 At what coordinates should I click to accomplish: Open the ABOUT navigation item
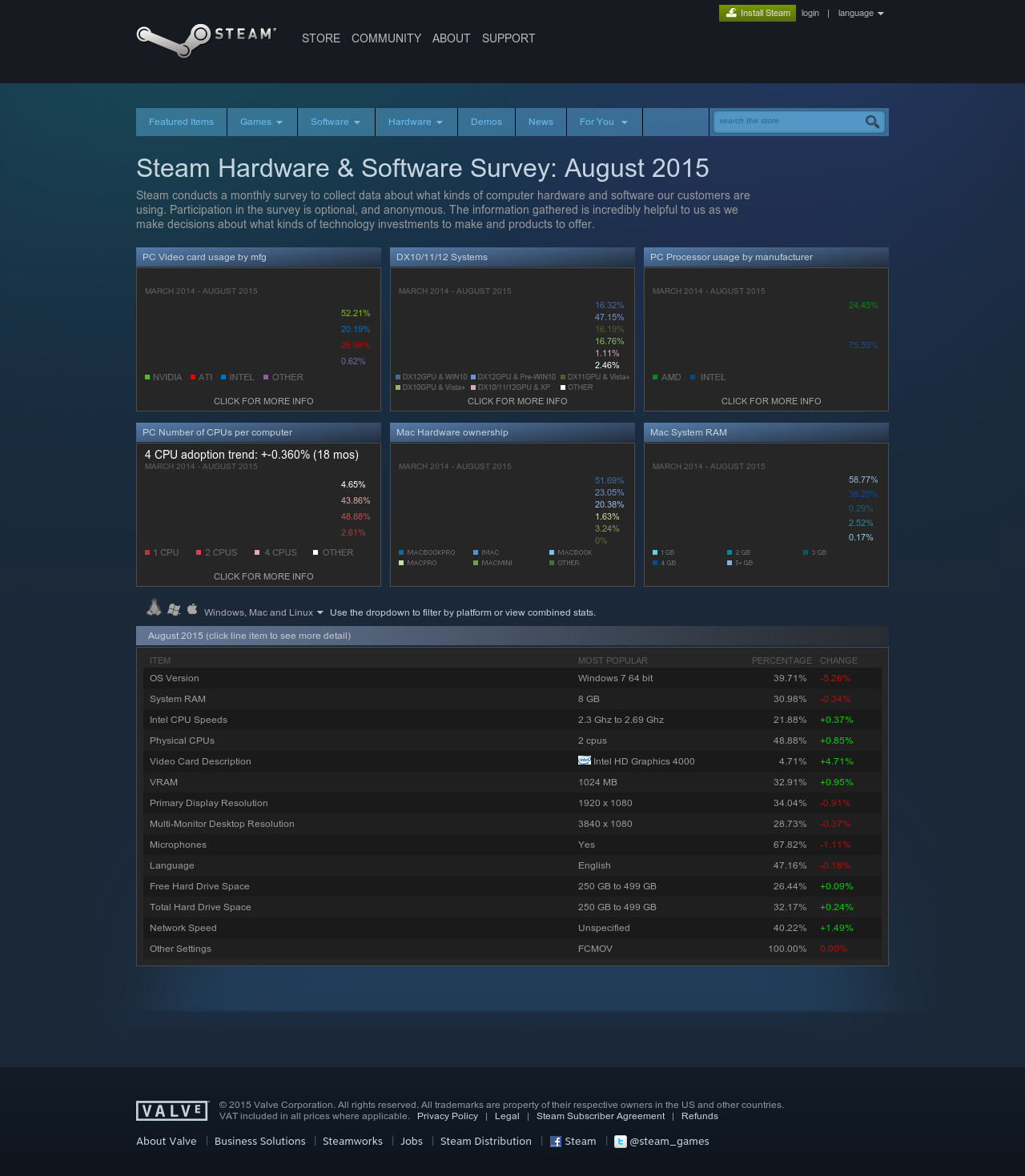pos(452,38)
